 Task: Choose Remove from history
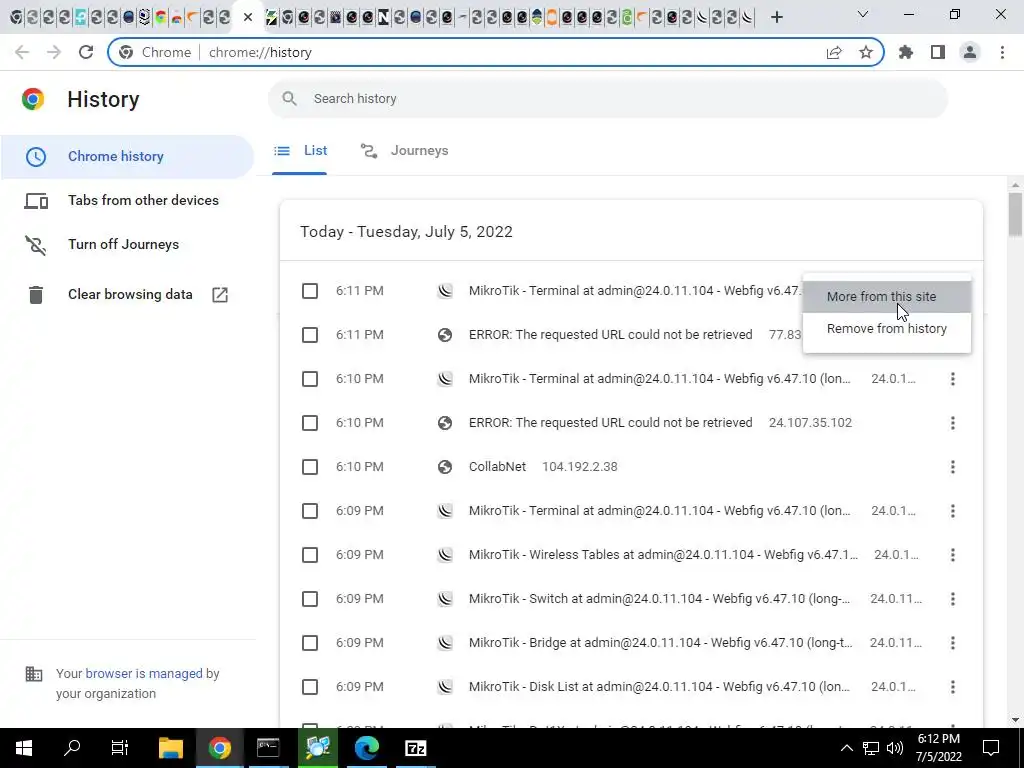pos(887,328)
